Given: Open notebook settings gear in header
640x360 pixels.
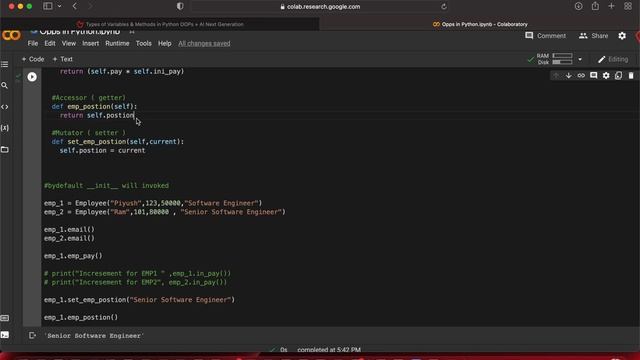Looking at the screenshot, I should pyautogui.click(x=622, y=36).
